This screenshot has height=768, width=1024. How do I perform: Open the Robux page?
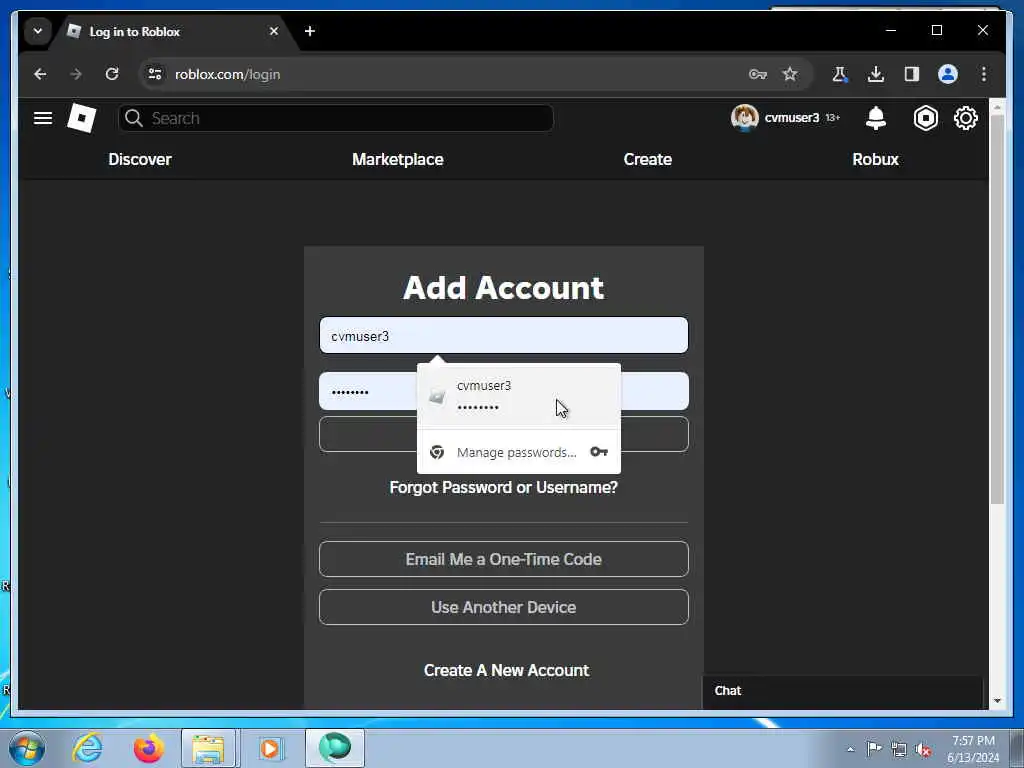click(875, 159)
